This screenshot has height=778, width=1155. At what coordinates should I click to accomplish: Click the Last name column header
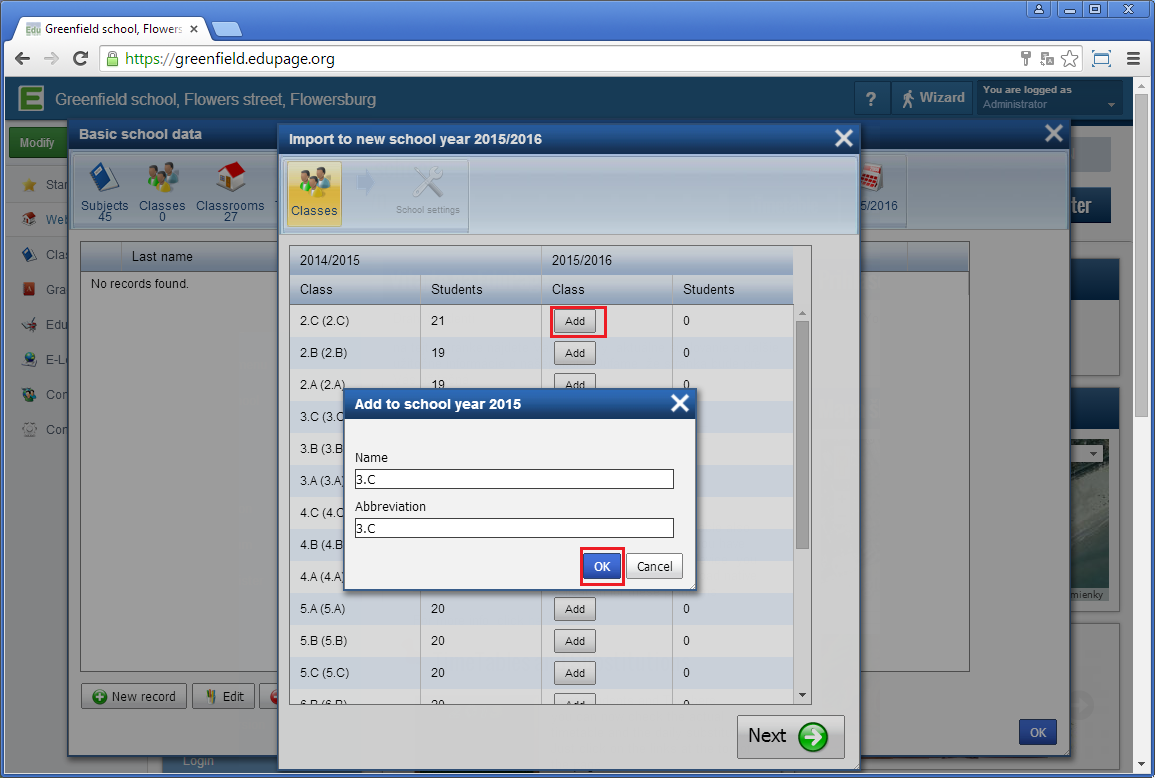click(x=162, y=256)
